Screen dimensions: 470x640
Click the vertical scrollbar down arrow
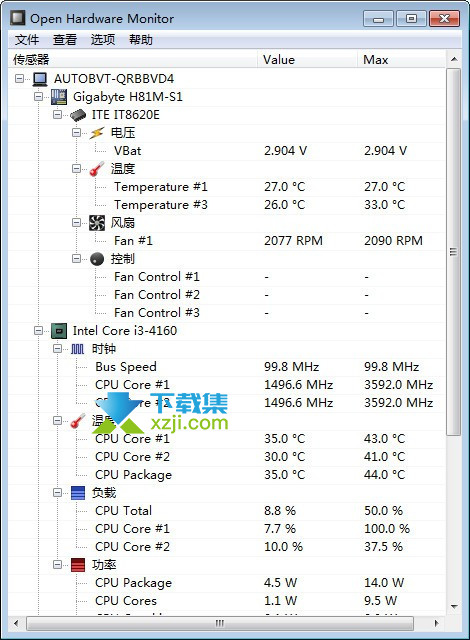[x=454, y=607]
